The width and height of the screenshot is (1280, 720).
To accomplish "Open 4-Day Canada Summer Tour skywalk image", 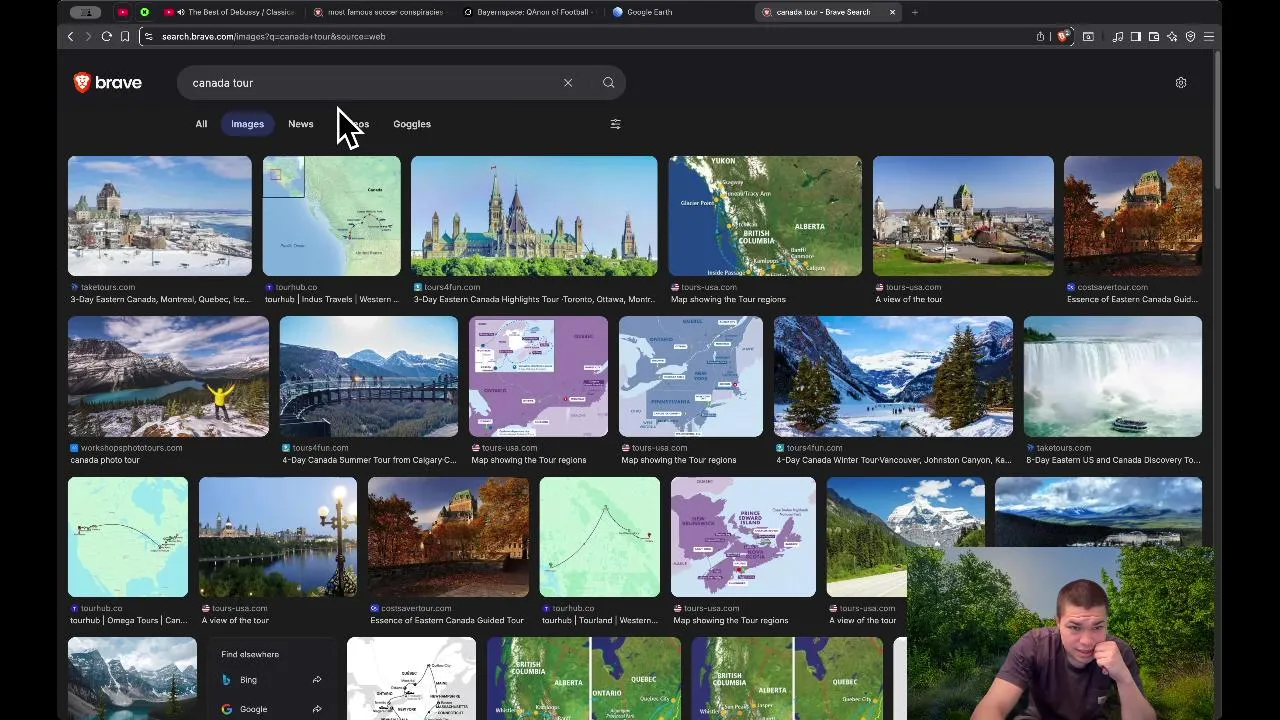I will click(x=369, y=376).
